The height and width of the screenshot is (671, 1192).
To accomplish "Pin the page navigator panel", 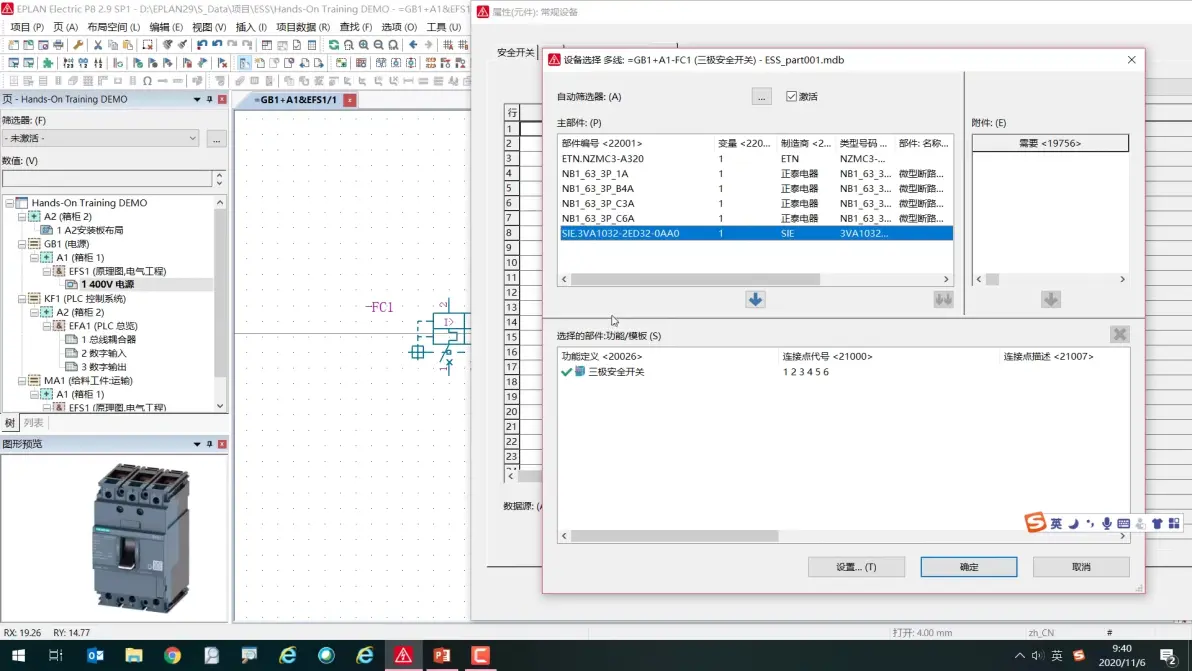I will 209,100.
